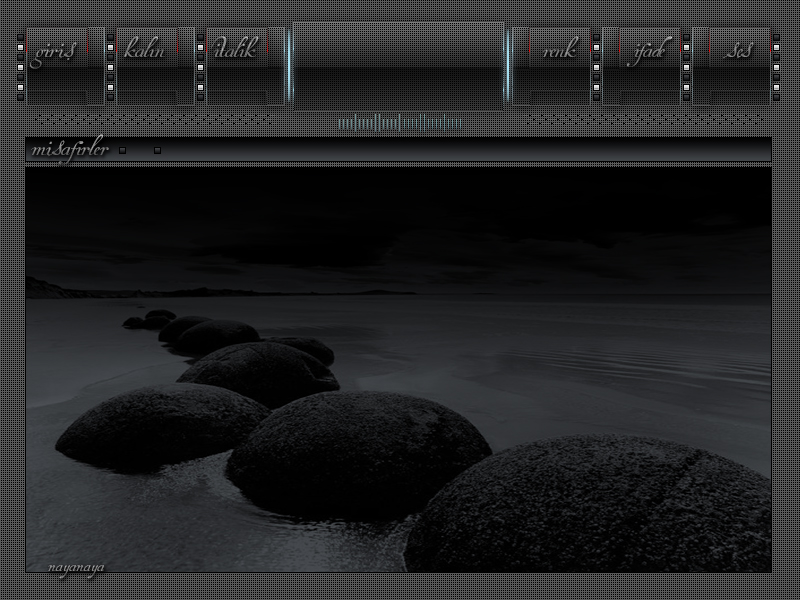Click the "giriş" login button
The height and width of the screenshot is (600, 800).
55,52
